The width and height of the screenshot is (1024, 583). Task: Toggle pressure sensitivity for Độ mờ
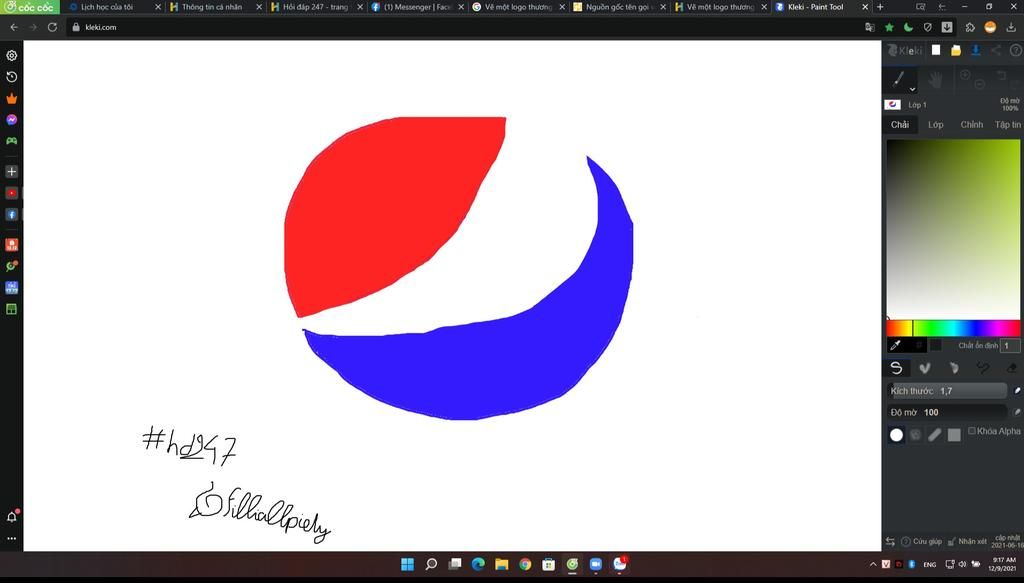pos(1017,412)
